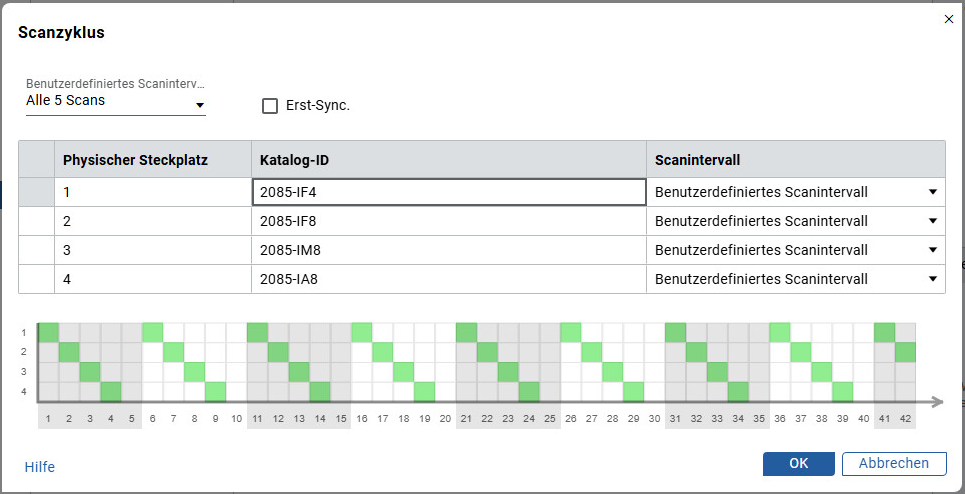Viewport: 965px width, 494px height.
Task: Select Physischer Steckplatz cell 4
Action: tap(153, 279)
